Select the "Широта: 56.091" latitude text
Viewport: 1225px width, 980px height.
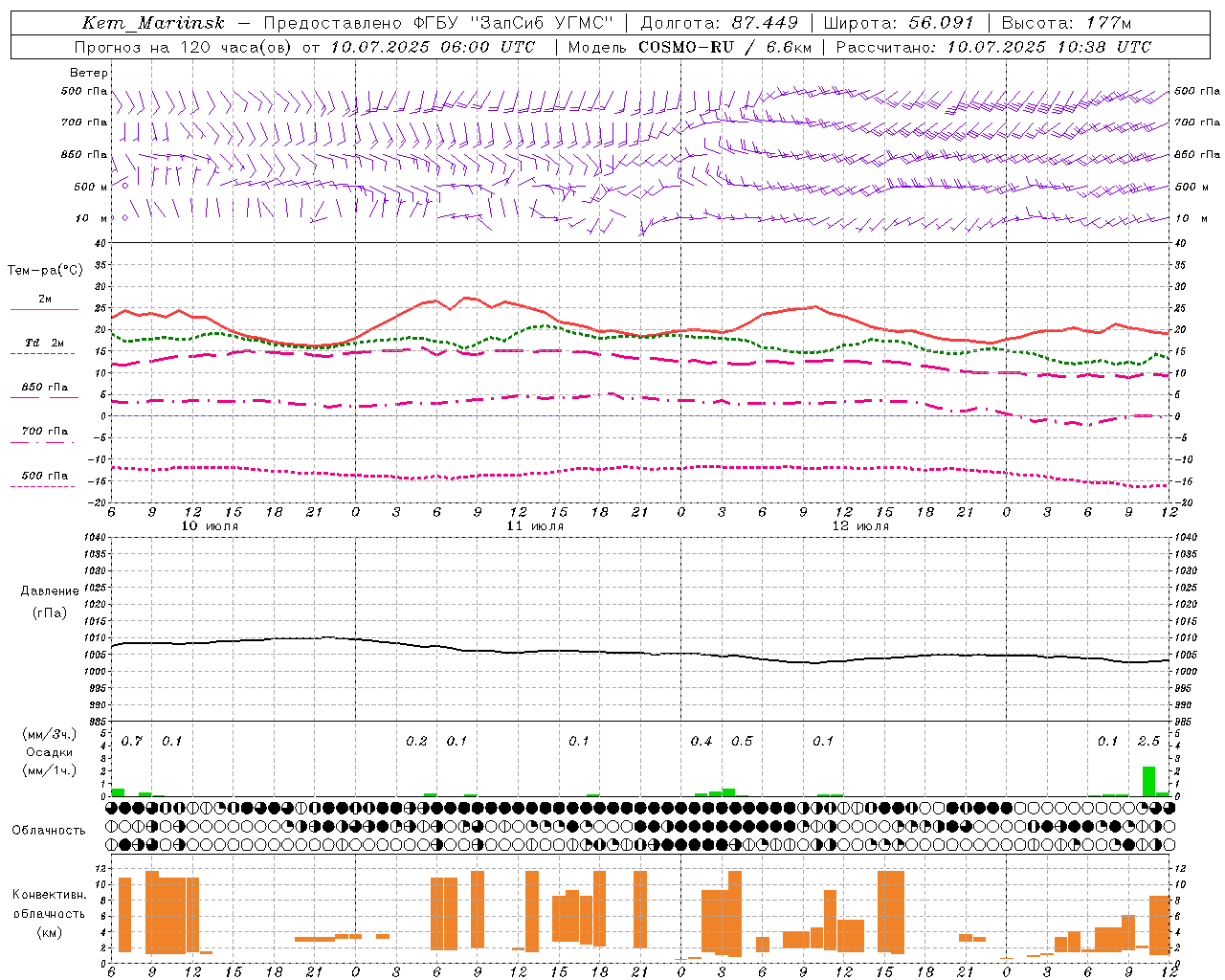[x=899, y=23]
